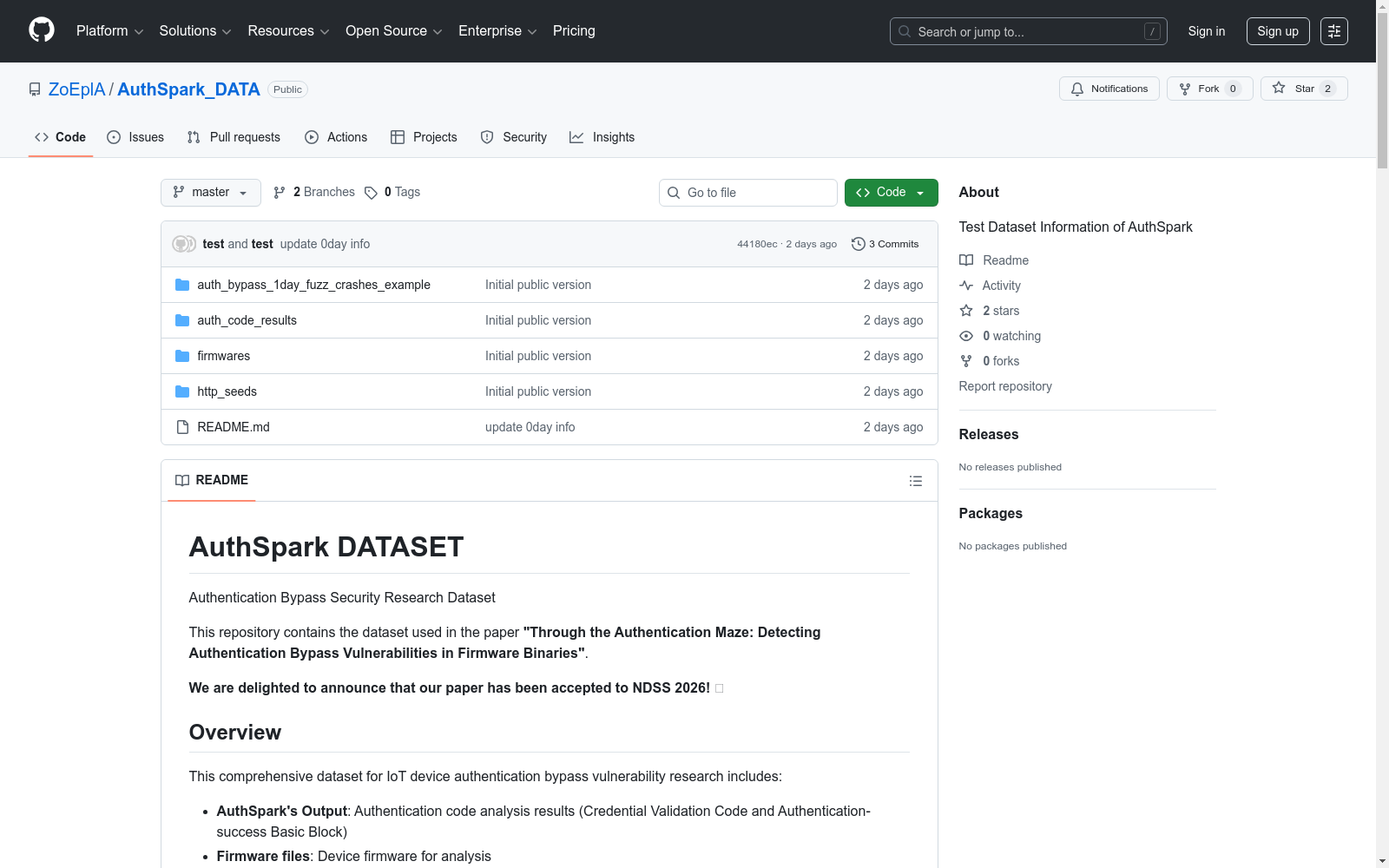The height and width of the screenshot is (868, 1389).
Task: Open the Packages heading link
Action: click(x=991, y=513)
